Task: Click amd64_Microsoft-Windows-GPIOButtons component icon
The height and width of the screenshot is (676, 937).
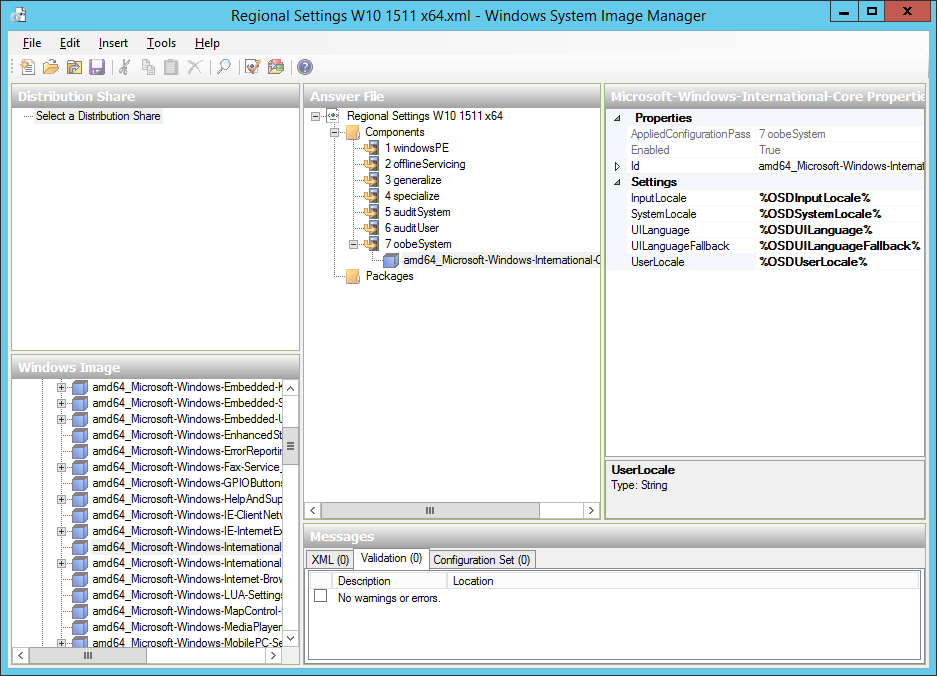Action: (80, 483)
